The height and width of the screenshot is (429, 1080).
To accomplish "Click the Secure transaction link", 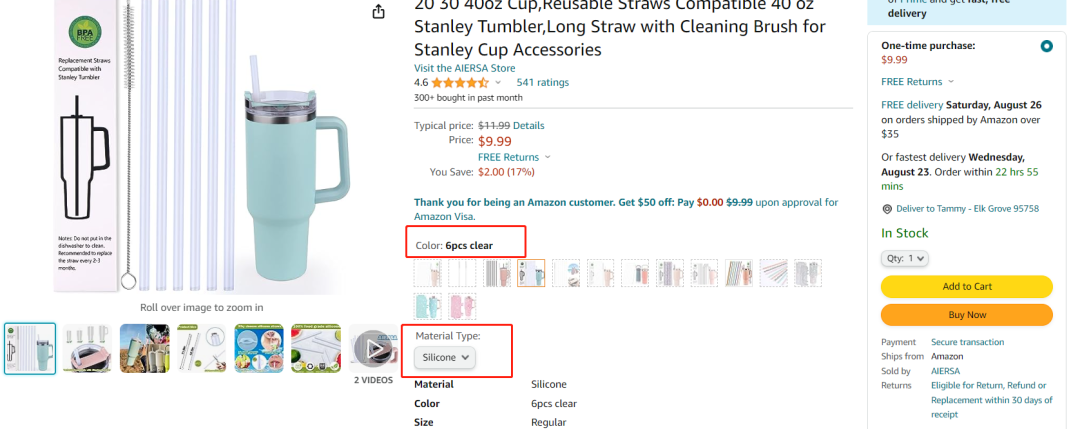I will click(967, 342).
